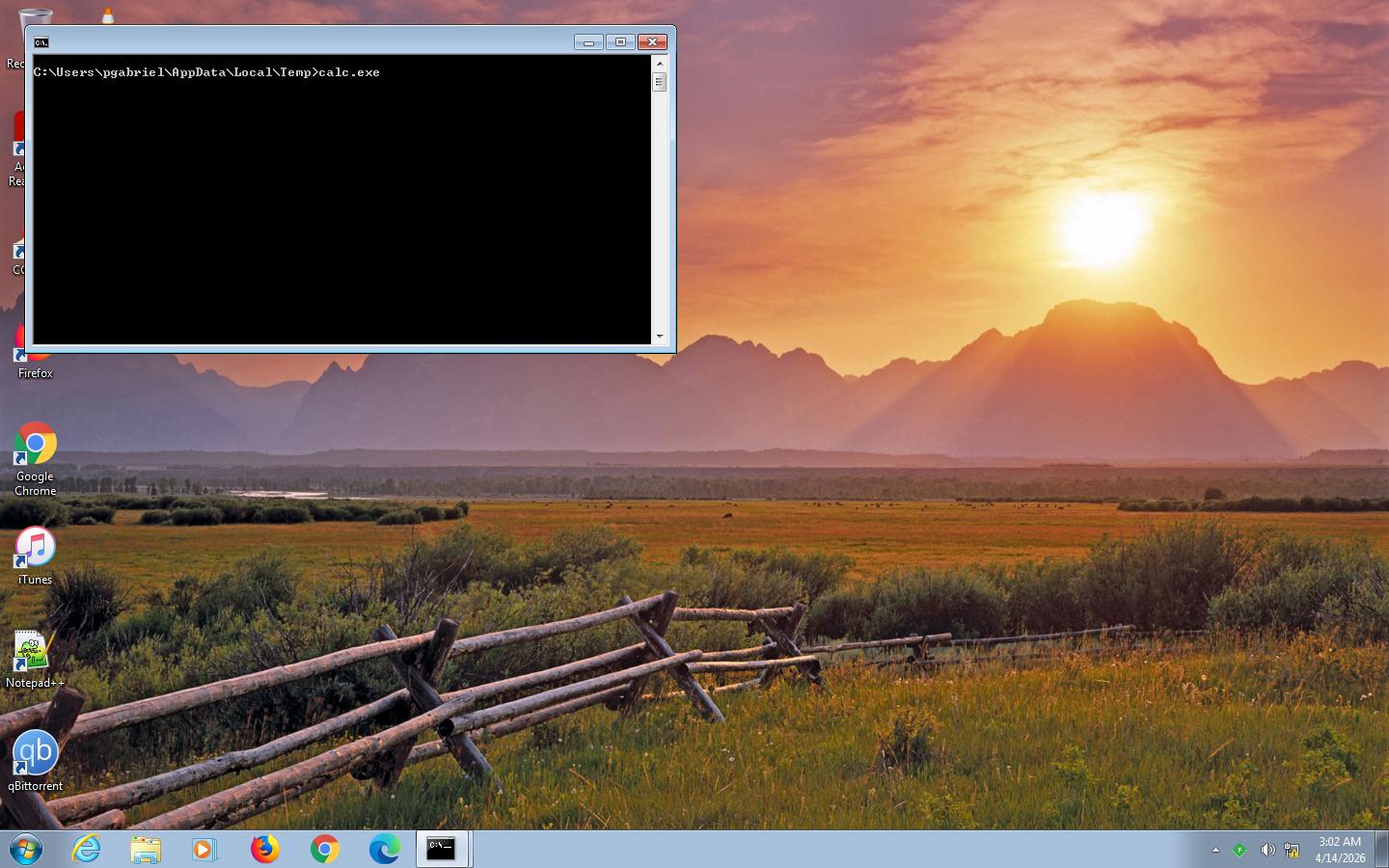Click the volume speaker tray icon
1389x868 pixels.
[1266, 850]
